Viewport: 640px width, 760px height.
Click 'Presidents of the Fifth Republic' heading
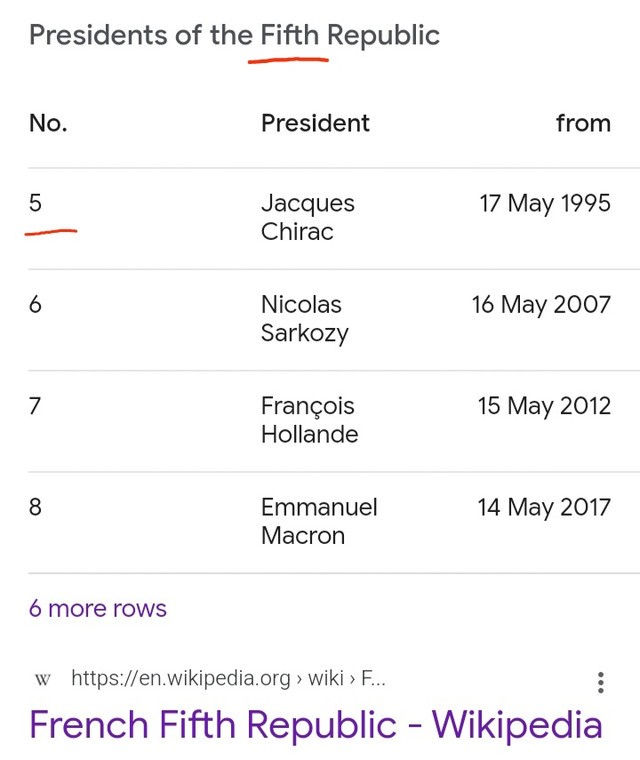234,35
